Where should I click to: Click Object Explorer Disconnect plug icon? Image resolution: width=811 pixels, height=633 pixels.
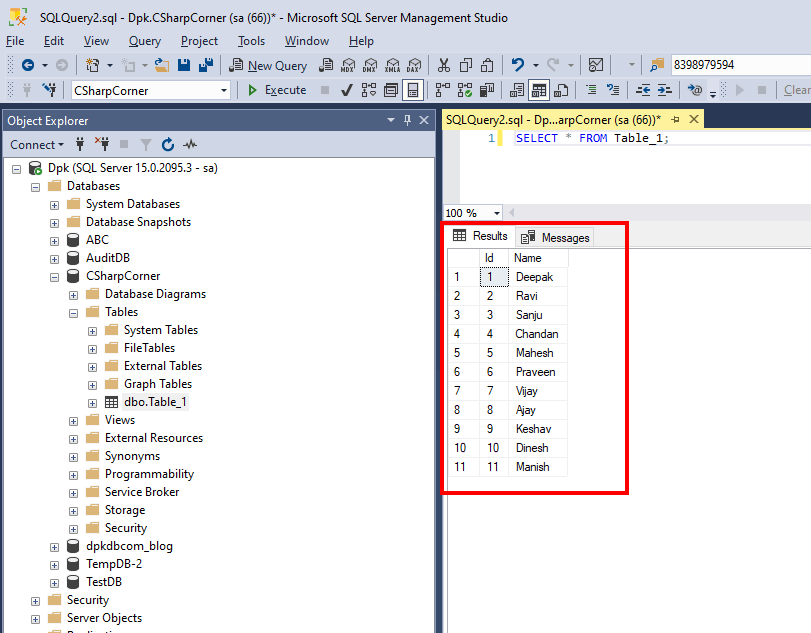tap(102, 144)
